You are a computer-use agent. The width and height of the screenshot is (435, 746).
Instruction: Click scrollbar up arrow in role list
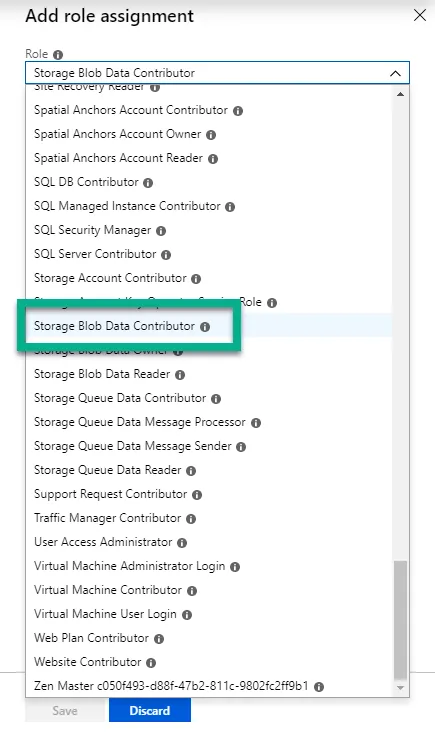pos(400,94)
